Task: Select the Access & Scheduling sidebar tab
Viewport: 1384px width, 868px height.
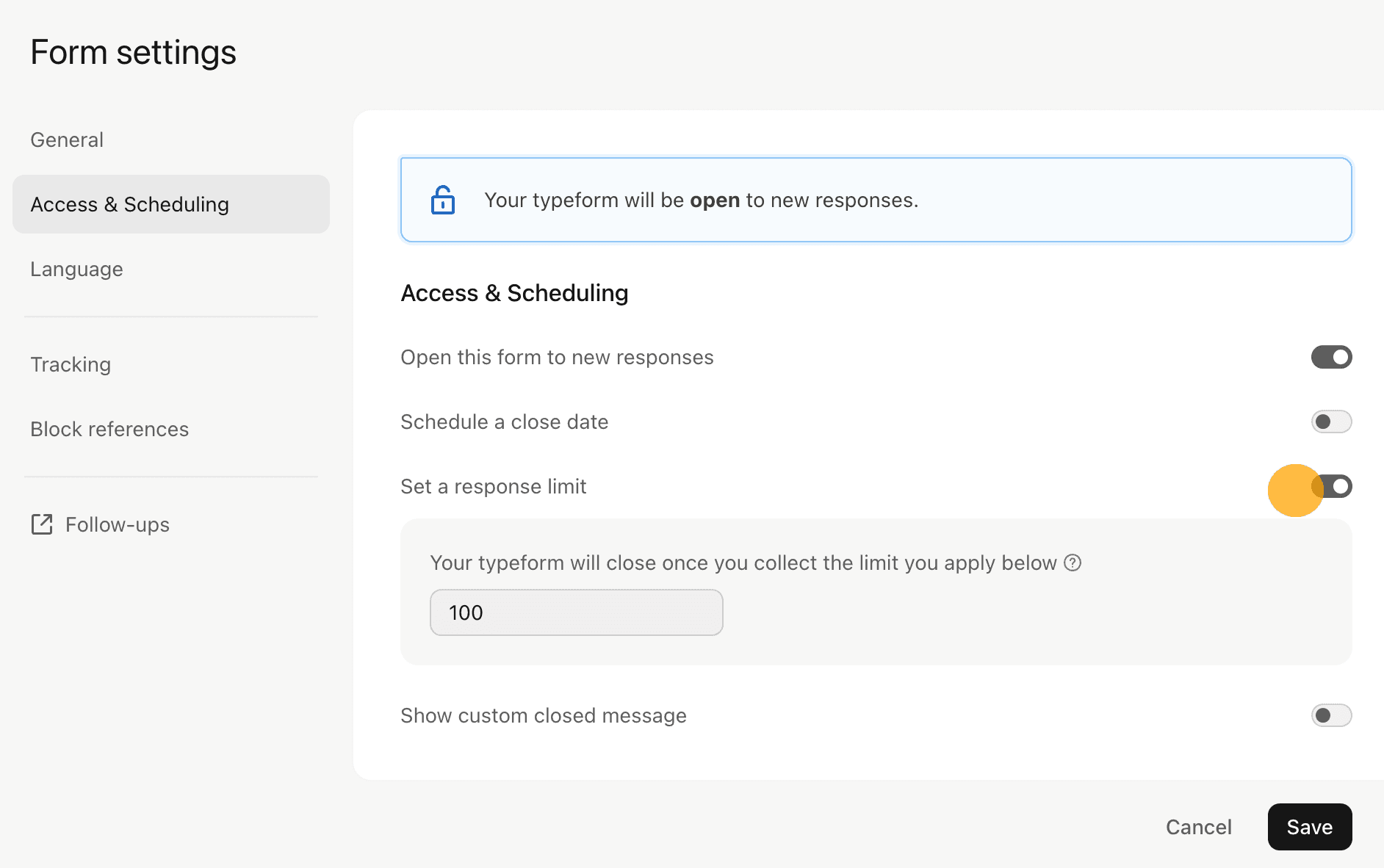Action: 129,204
